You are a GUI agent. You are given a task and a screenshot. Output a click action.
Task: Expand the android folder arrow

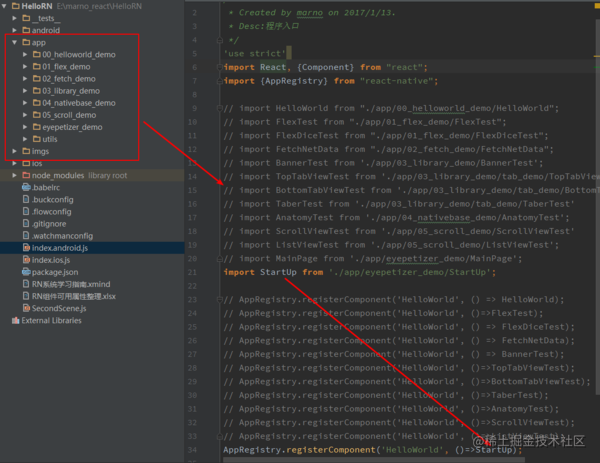[15, 30]
